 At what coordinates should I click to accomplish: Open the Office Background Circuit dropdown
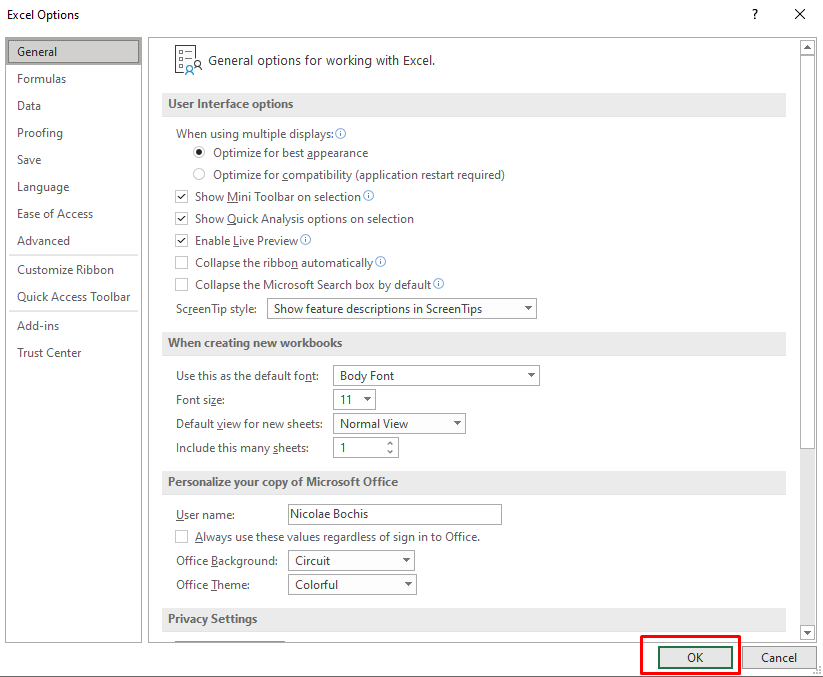(x=351, y=560)
